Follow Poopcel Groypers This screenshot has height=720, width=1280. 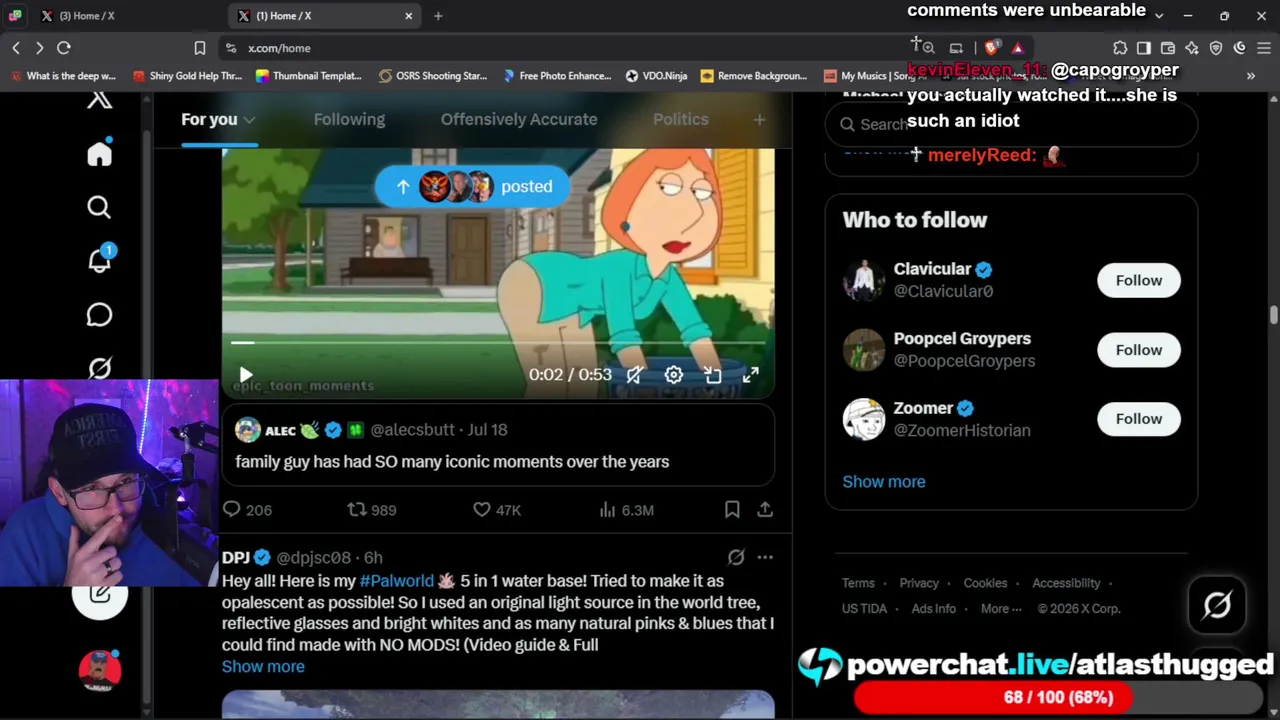1139,350
